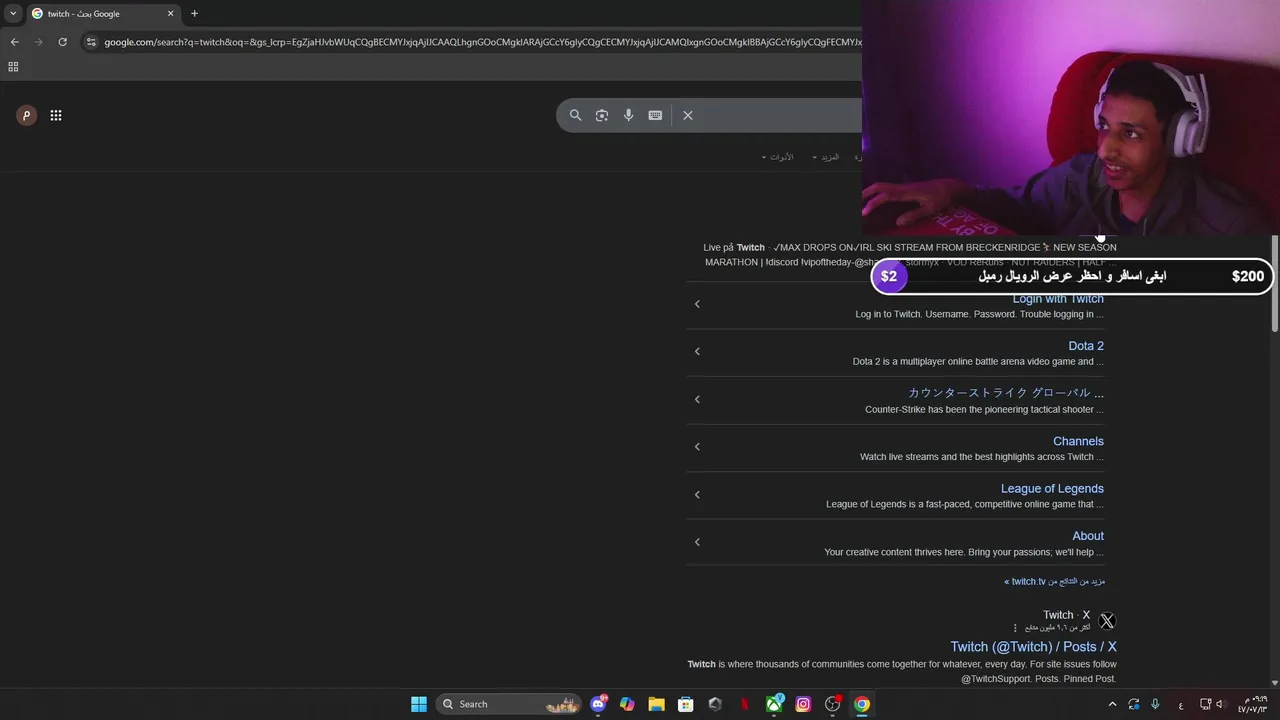Open the taskbar clock and date
This screenshot has width=1280, height=720.
1253,704
